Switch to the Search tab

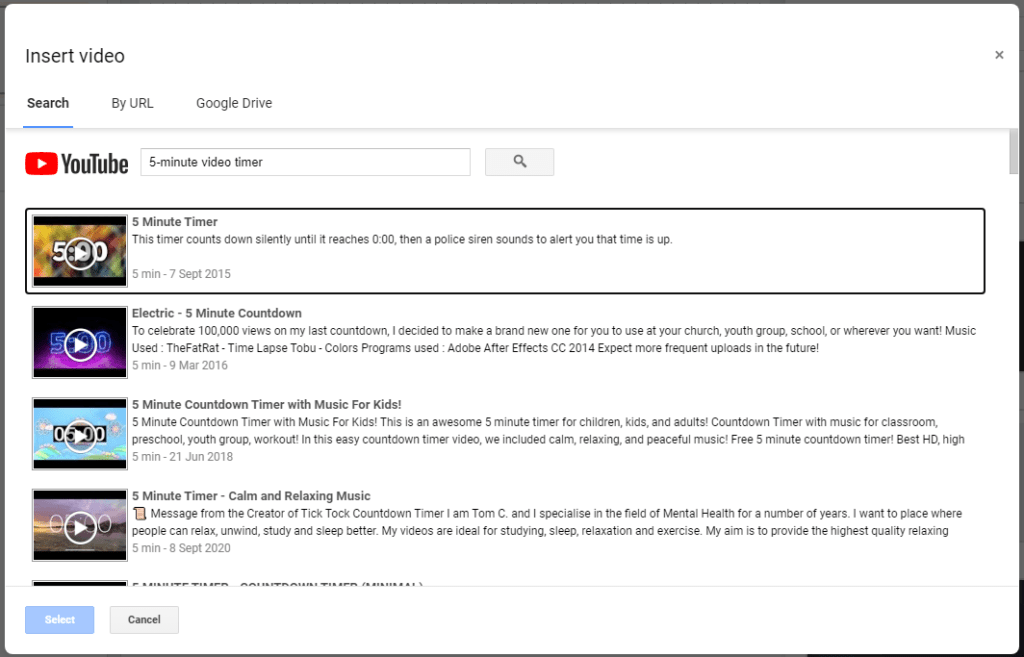pyautogui.click(x=48, y=103)
